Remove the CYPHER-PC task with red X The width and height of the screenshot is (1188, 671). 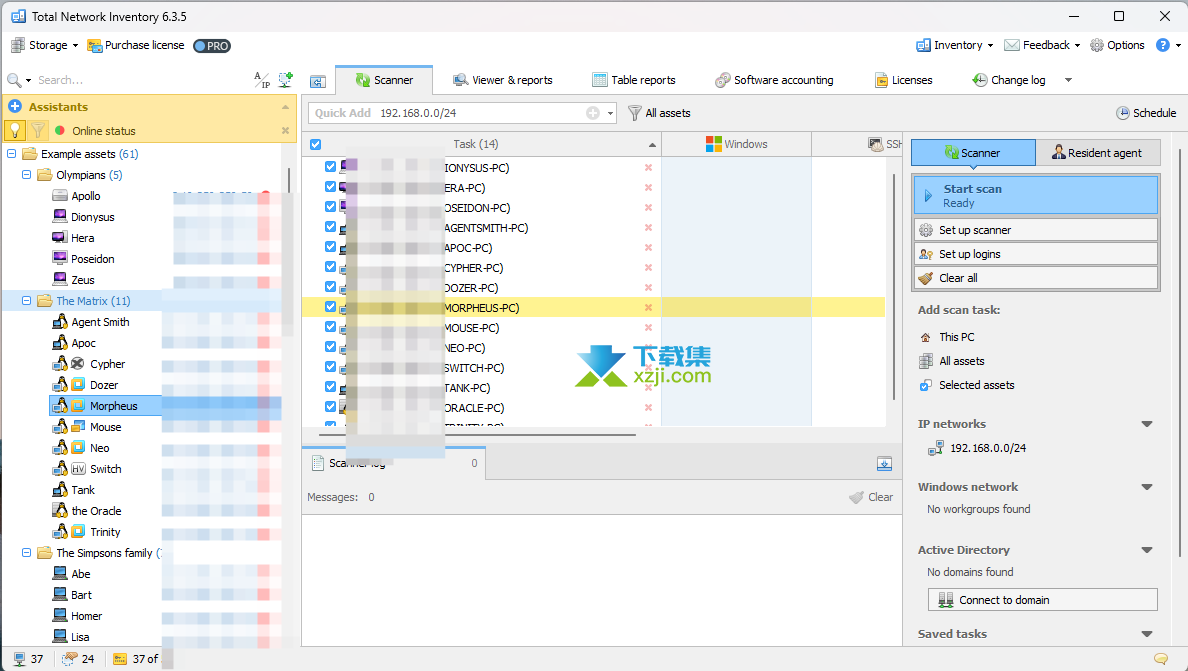[x=649, y=267]
